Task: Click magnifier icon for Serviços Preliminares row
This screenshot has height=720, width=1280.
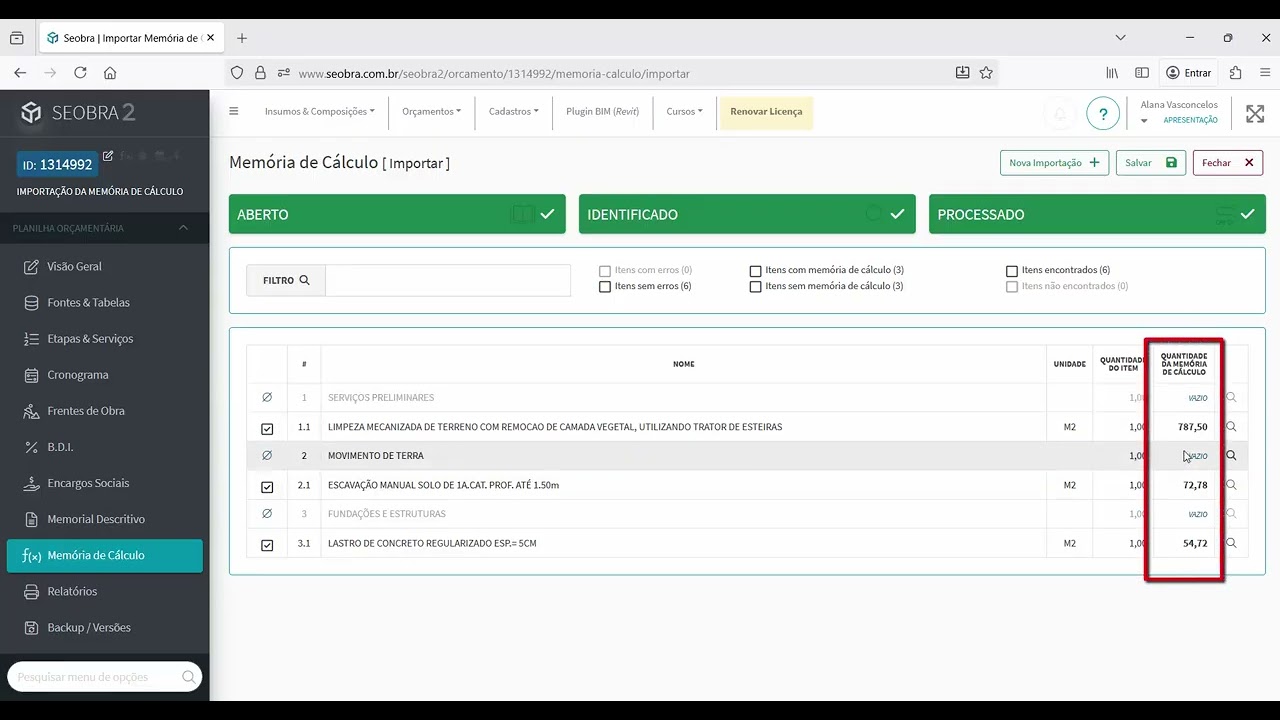Action: [1231, 398]
